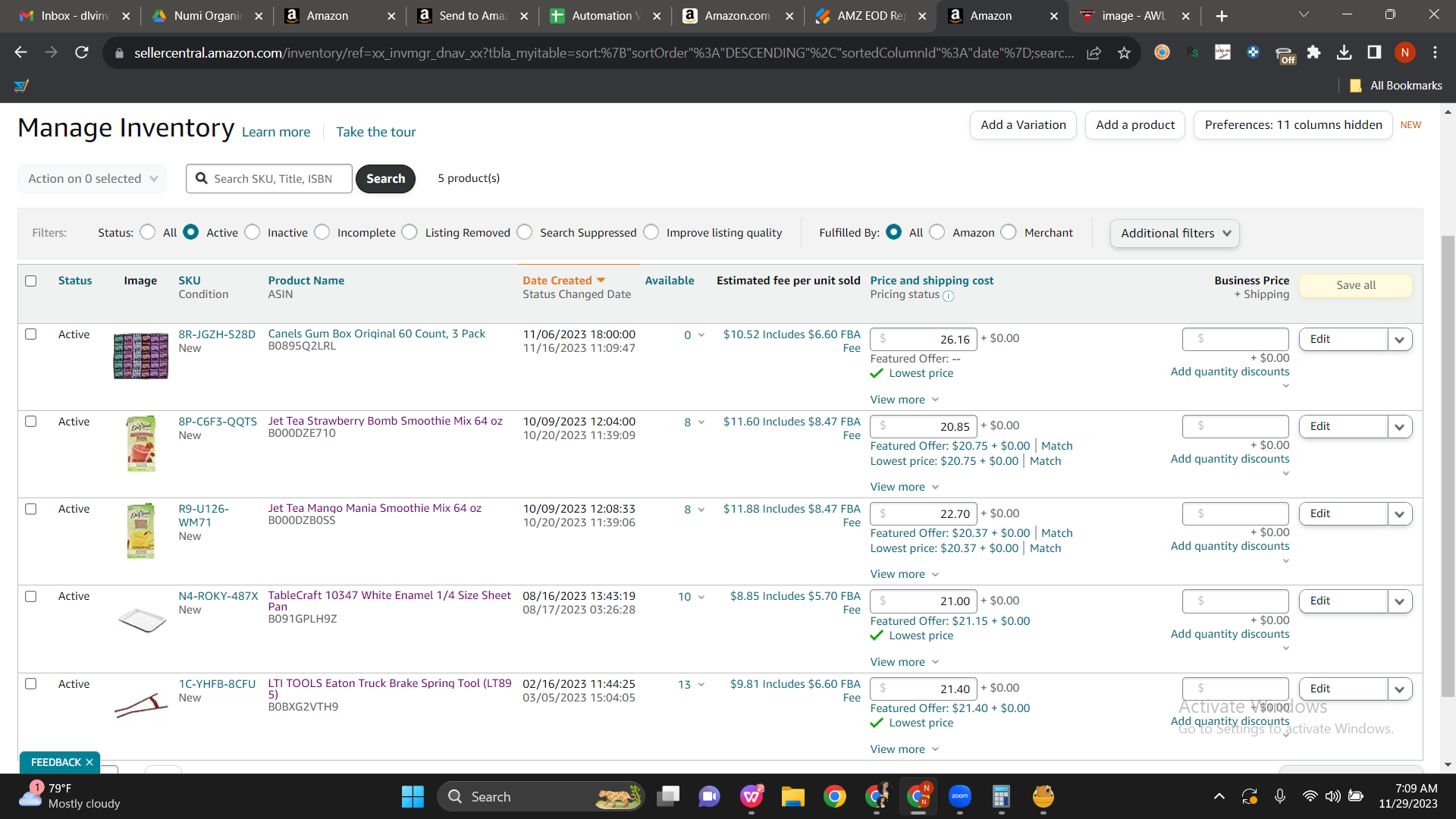The height and width of the screenshot is (819, 1456).
Task: Toggle the browser side panel icon
Action: point(1374,52)
